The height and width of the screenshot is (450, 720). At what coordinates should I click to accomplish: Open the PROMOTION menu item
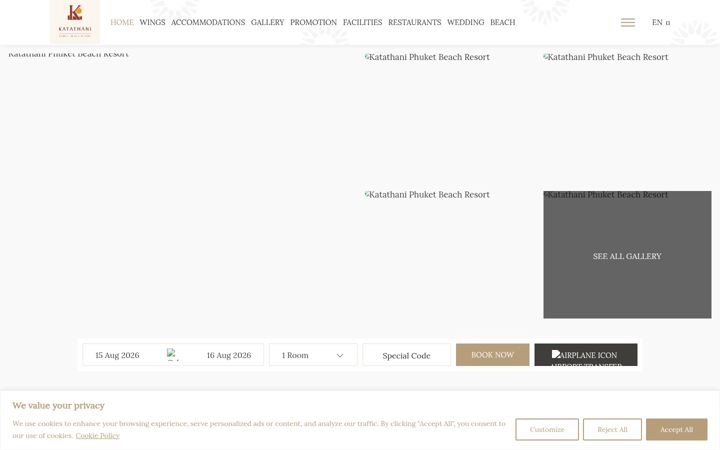[313, 22]
